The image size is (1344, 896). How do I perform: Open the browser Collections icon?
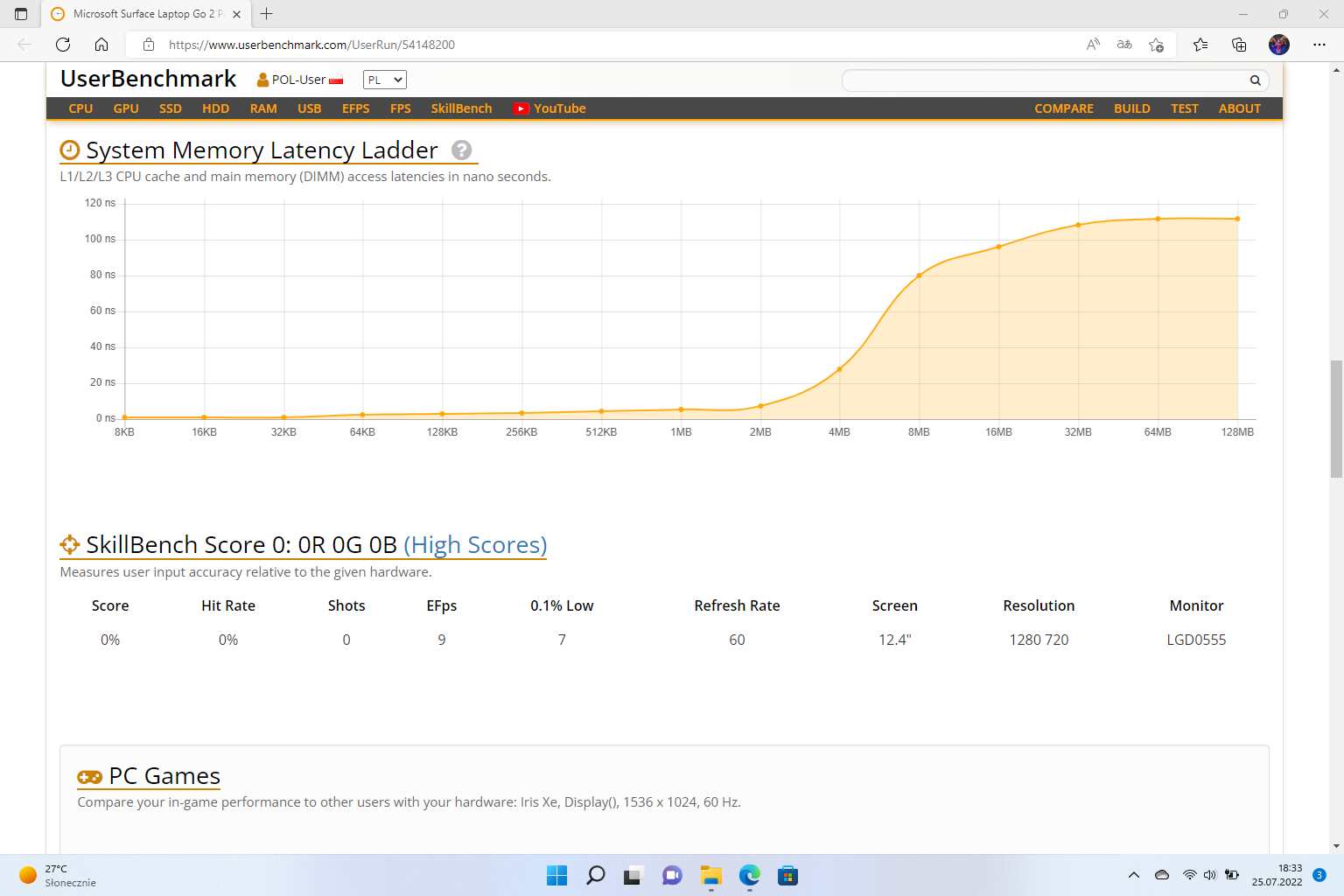tap(1239, 45)
